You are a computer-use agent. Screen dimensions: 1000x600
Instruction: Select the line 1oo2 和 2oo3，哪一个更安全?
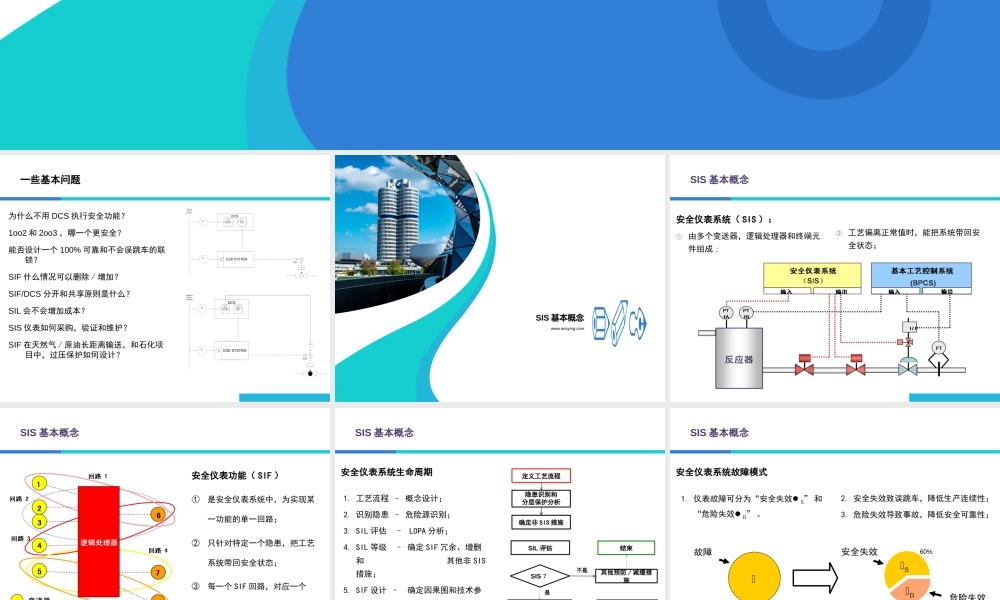[65, 233]
